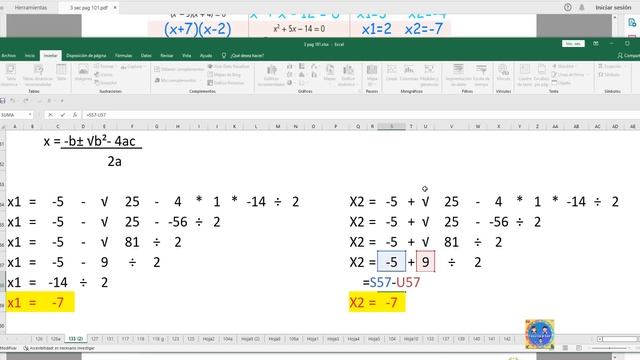Open the Gráfico dinámico dropdown

(348, 76)
